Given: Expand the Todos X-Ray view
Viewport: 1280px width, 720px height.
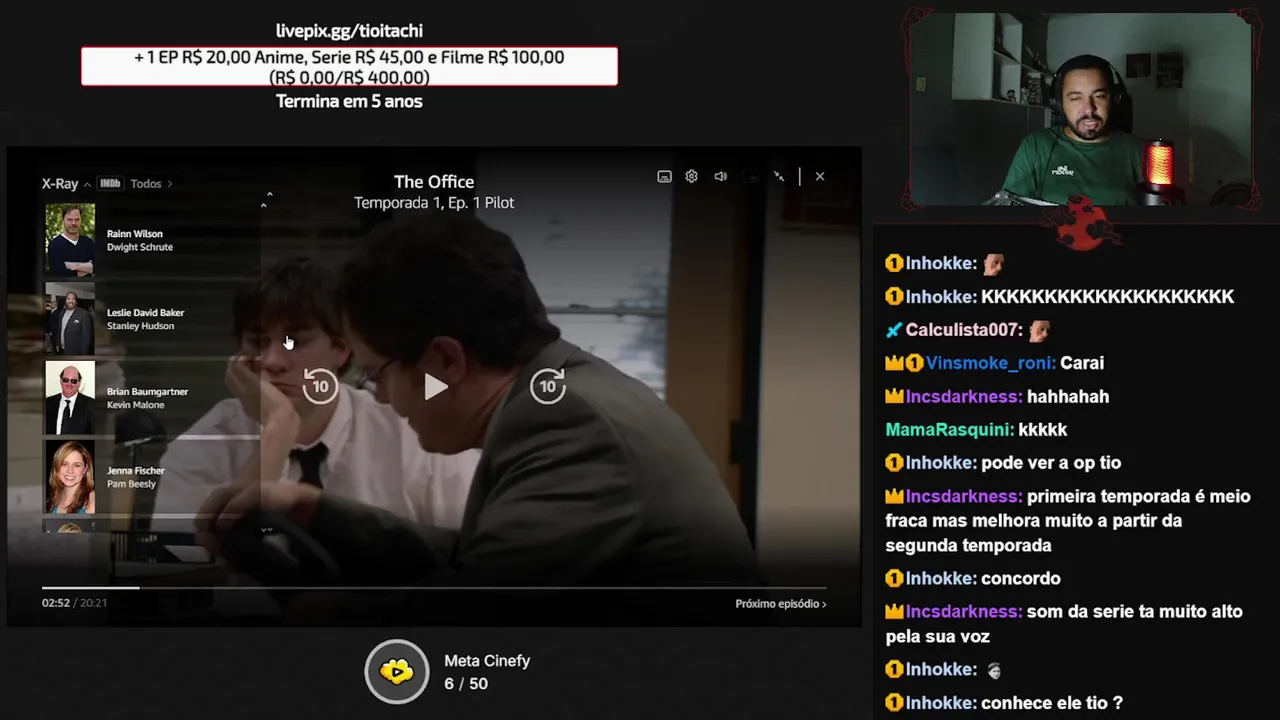Looking at the screenshot, I should coord(151,184).
